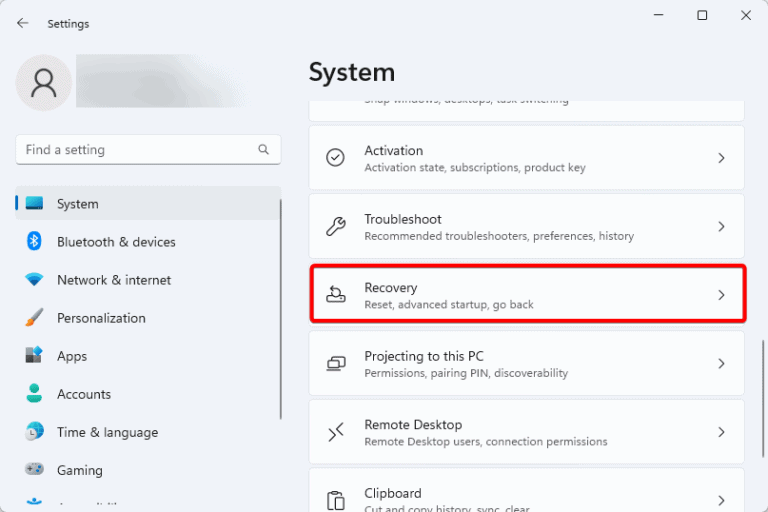Screen dimensions: 768x512
Task: Expand Projecting to this PC chevron
Action: (x=721, y=364)
